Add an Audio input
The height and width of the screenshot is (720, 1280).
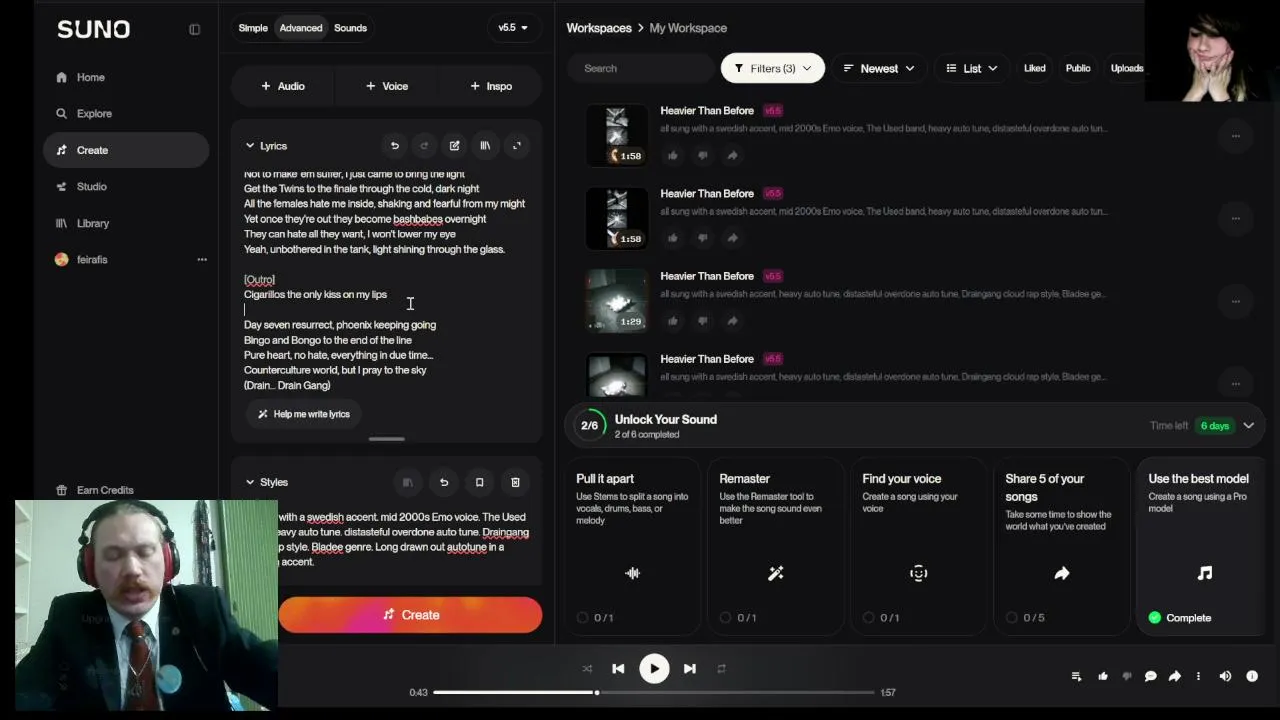283,86
